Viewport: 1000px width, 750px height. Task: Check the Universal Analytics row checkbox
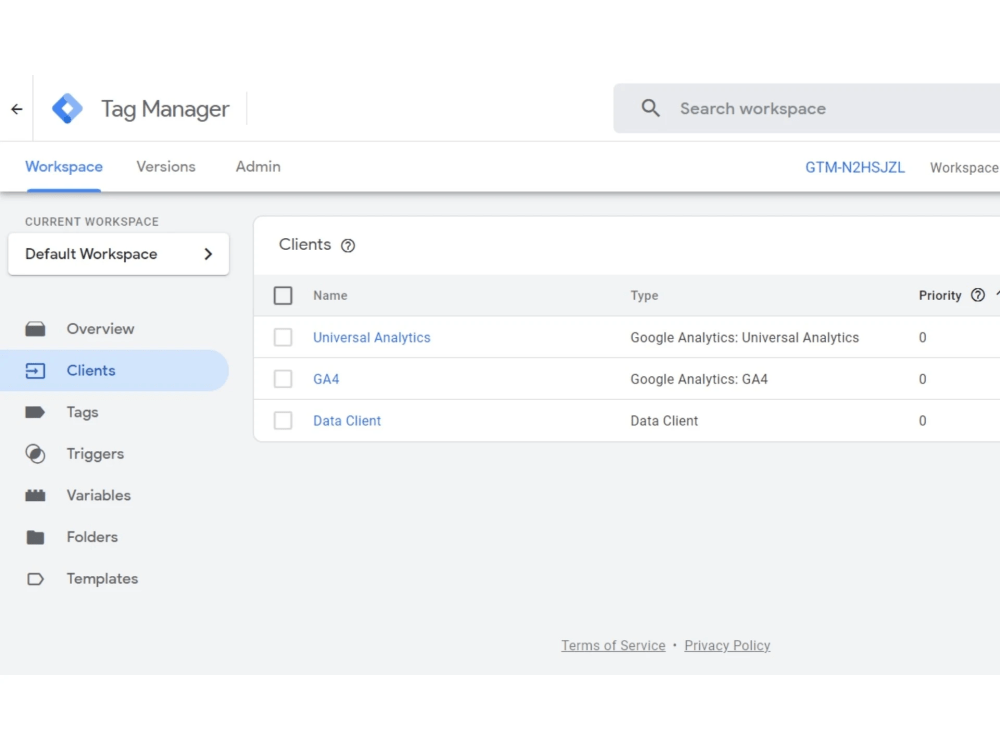point(283,337)
